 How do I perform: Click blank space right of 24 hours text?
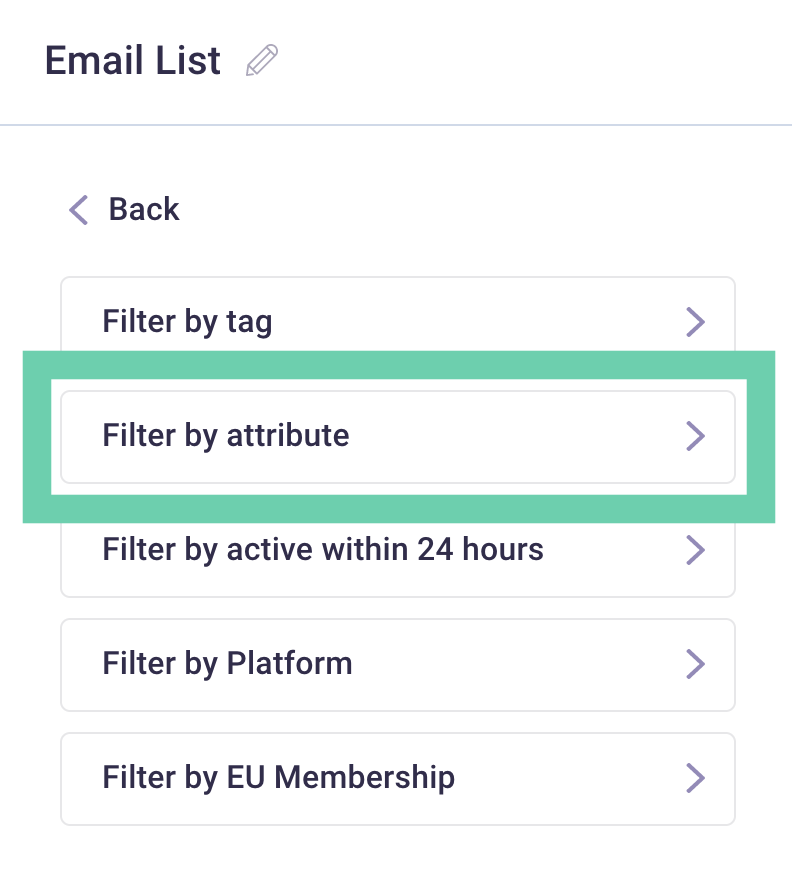pos(613,550)
